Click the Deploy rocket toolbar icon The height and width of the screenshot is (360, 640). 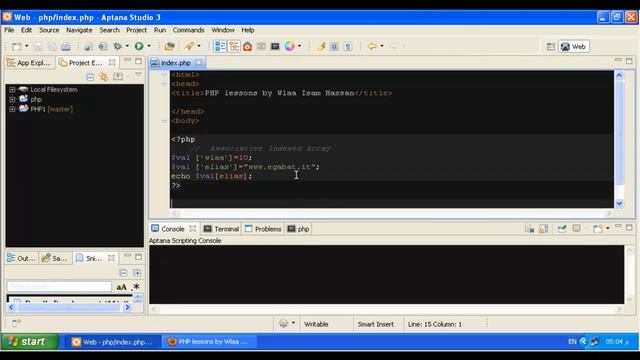[189, 46]
